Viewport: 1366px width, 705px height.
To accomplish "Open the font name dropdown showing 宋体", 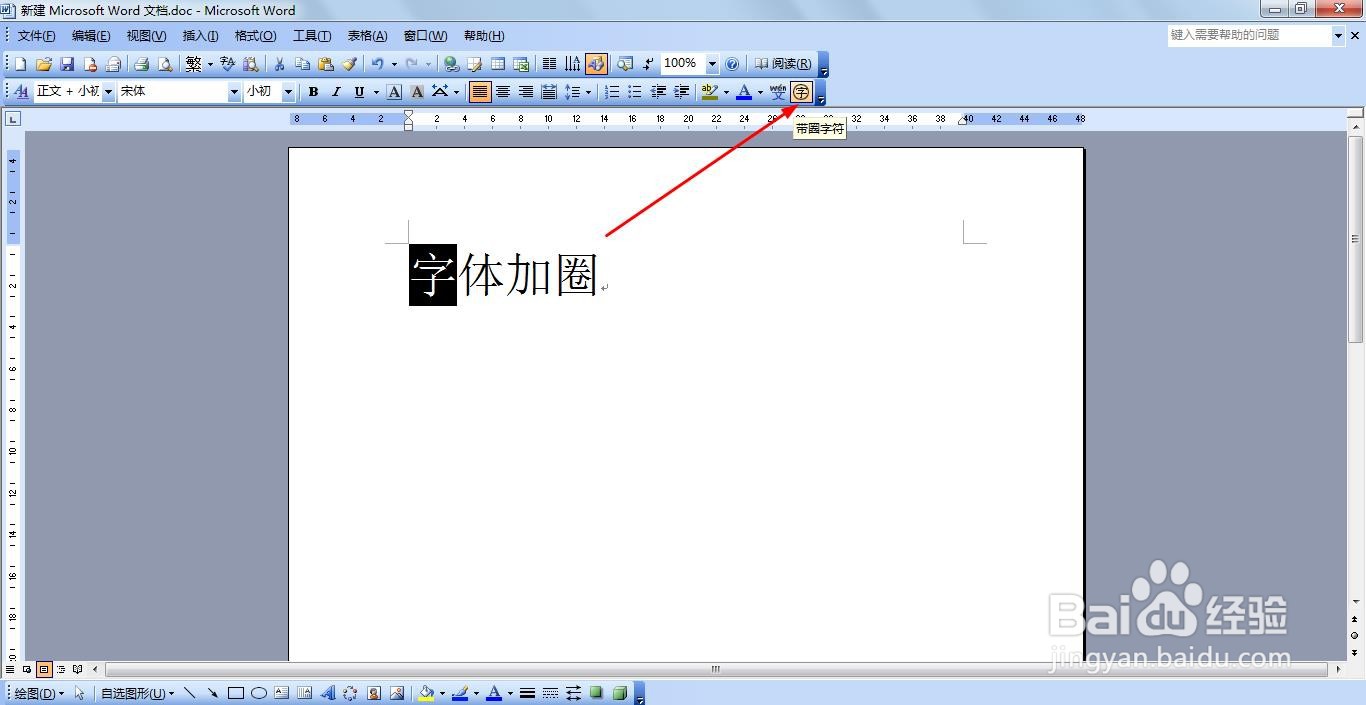I will pos(233,91).
